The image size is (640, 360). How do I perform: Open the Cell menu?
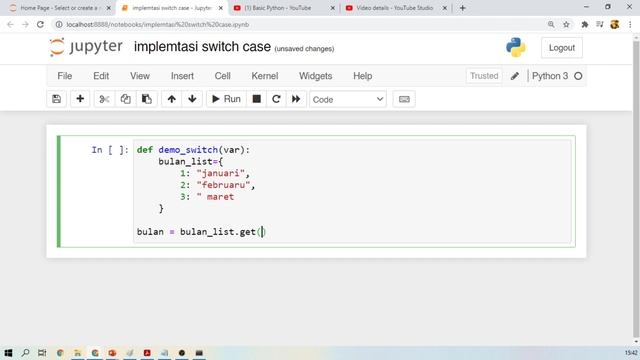pos(222,76)
